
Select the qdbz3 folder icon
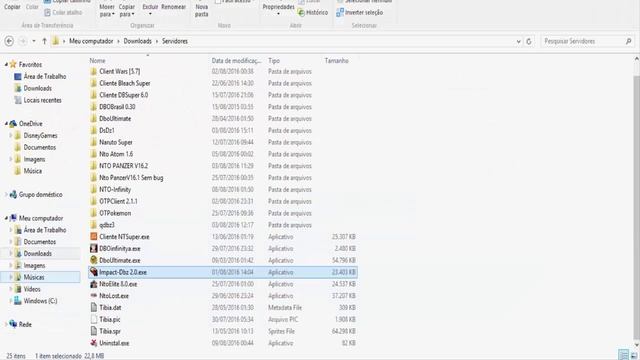93,225
